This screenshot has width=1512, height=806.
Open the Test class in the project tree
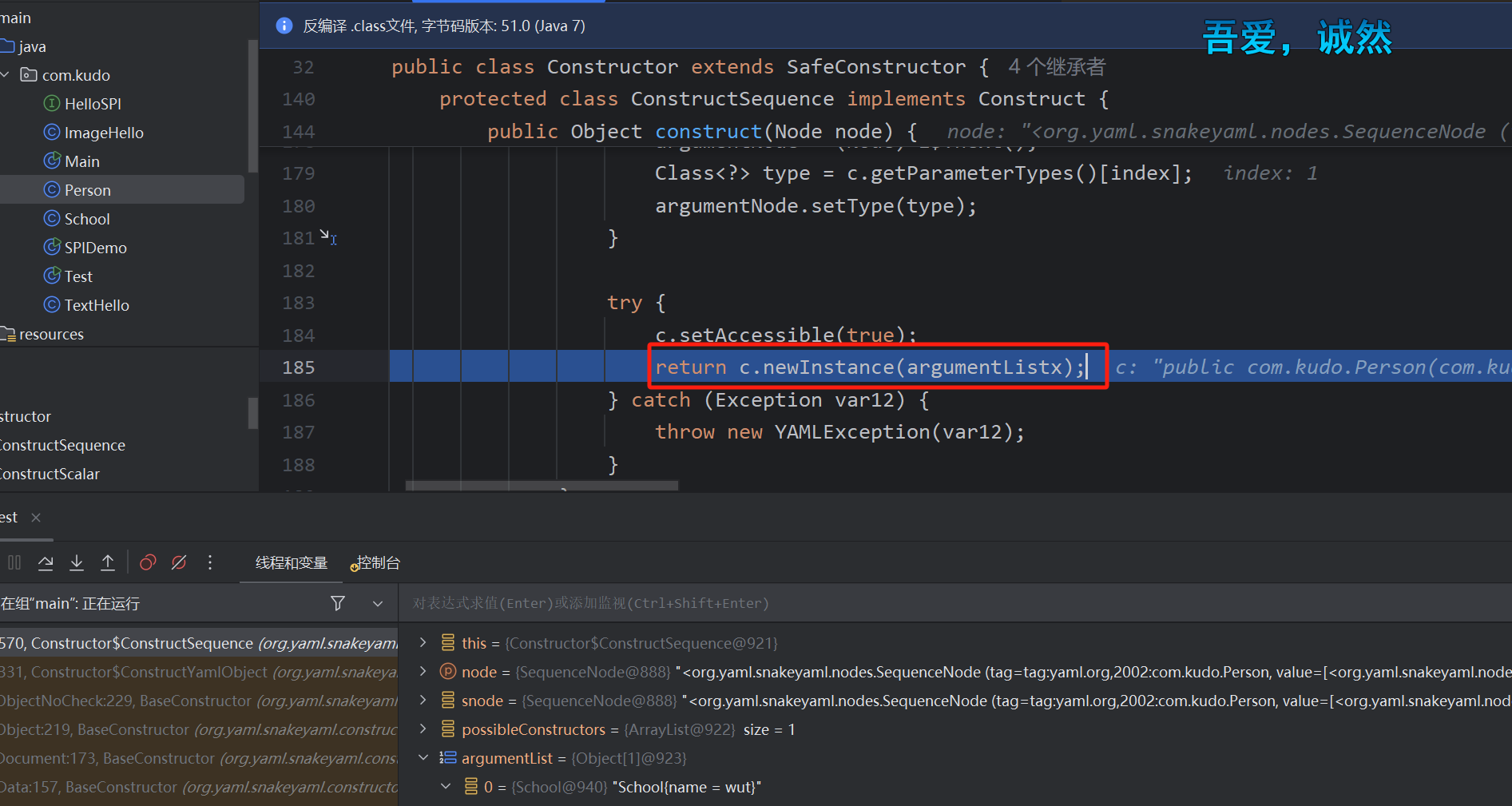pyautogui.click(x=78, y=276)
